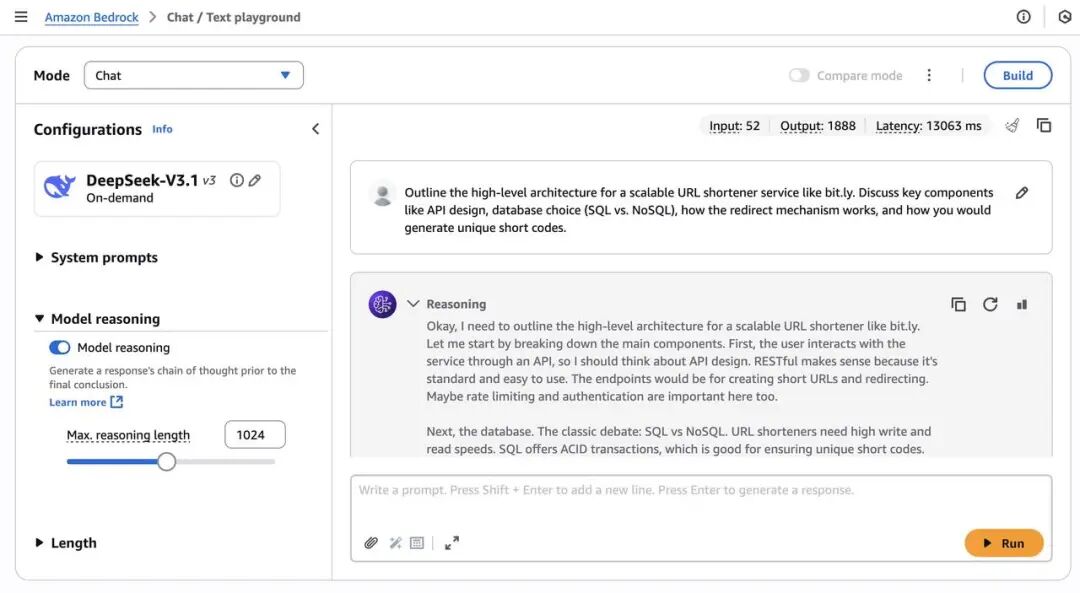Collapse the Configurations panel chevron
Viewport: 1080px width, 593px height.
pos(315,129)
